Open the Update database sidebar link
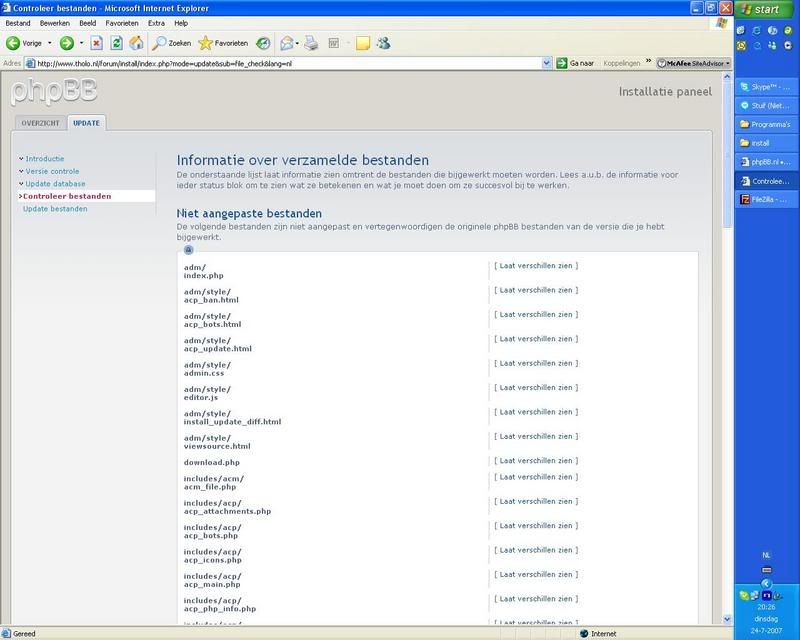Image resolution: width=800 pixels, height=640 pixels. pyautogui.click(x=55, y=184)
